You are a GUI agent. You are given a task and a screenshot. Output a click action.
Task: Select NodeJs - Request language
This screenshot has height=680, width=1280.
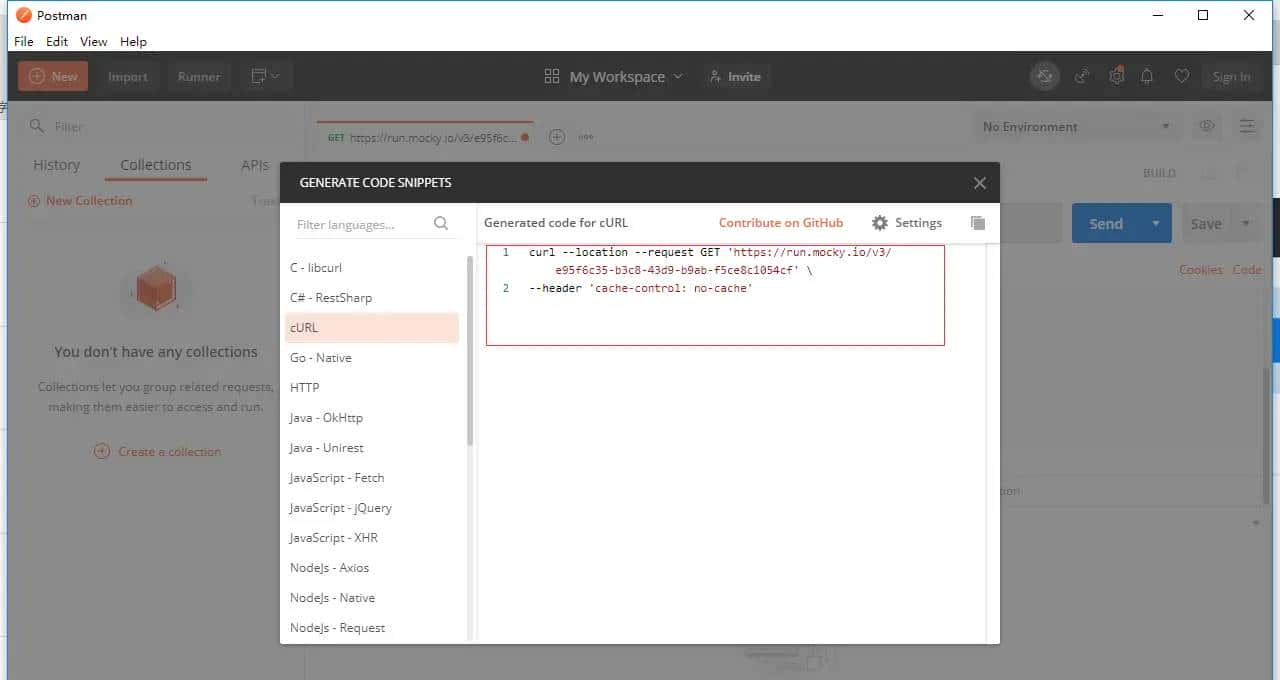[372, 628]
